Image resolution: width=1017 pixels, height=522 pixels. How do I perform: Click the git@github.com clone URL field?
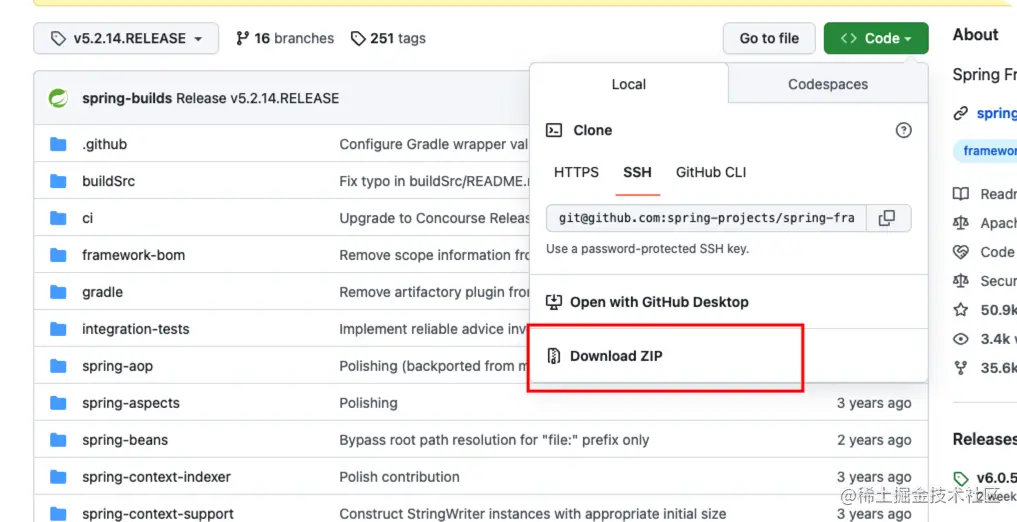(706, 218)
